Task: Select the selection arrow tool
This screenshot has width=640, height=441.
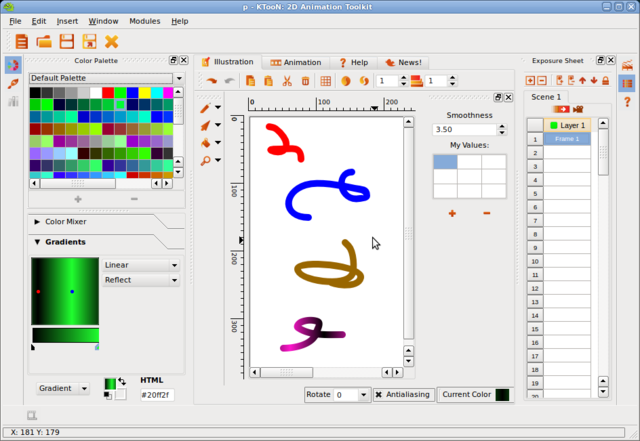Action: pyautogui.click(x=205, y=125)
